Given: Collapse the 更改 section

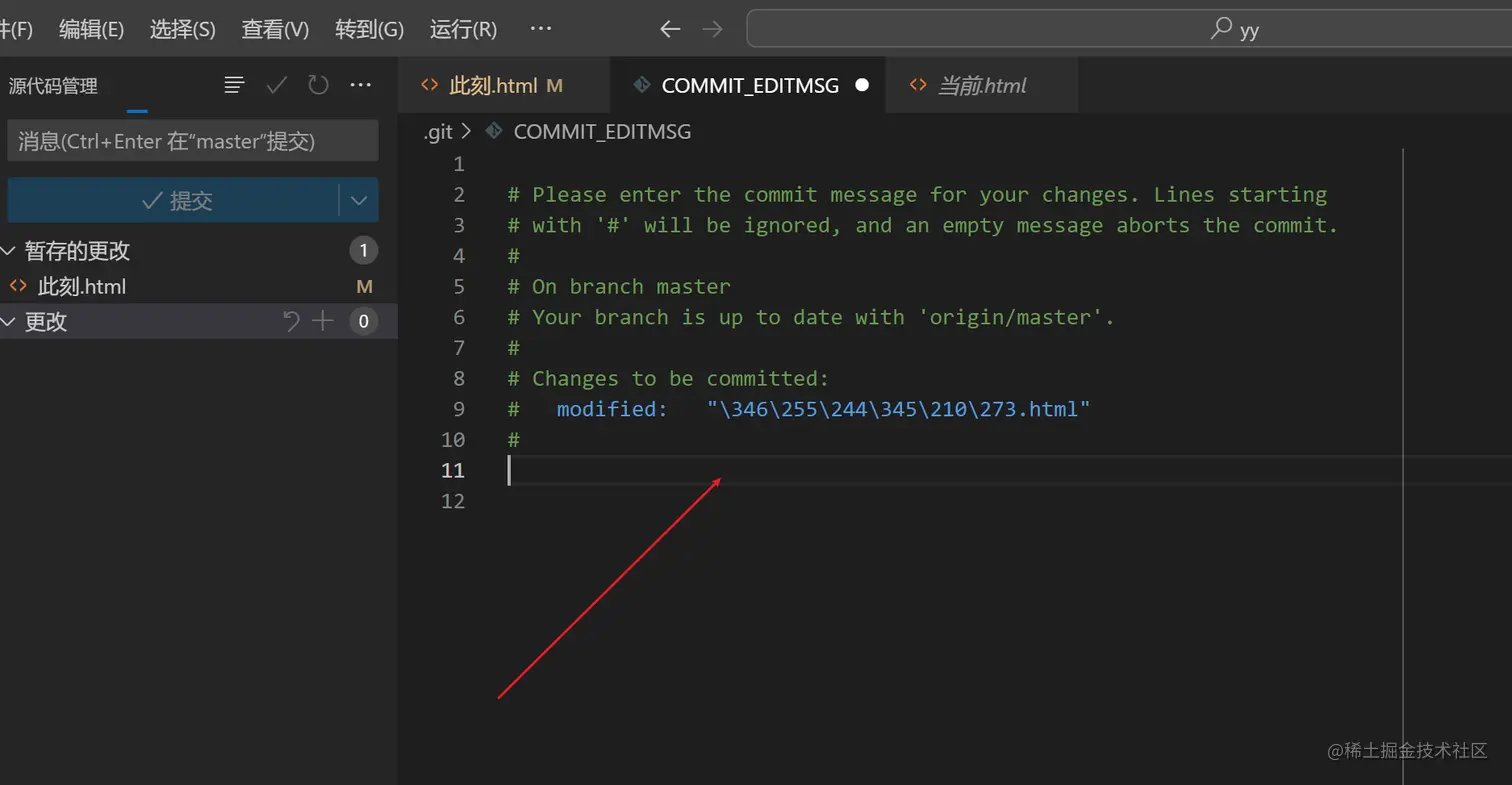Looking at the screenshot, I should click(x=9, y=322).
